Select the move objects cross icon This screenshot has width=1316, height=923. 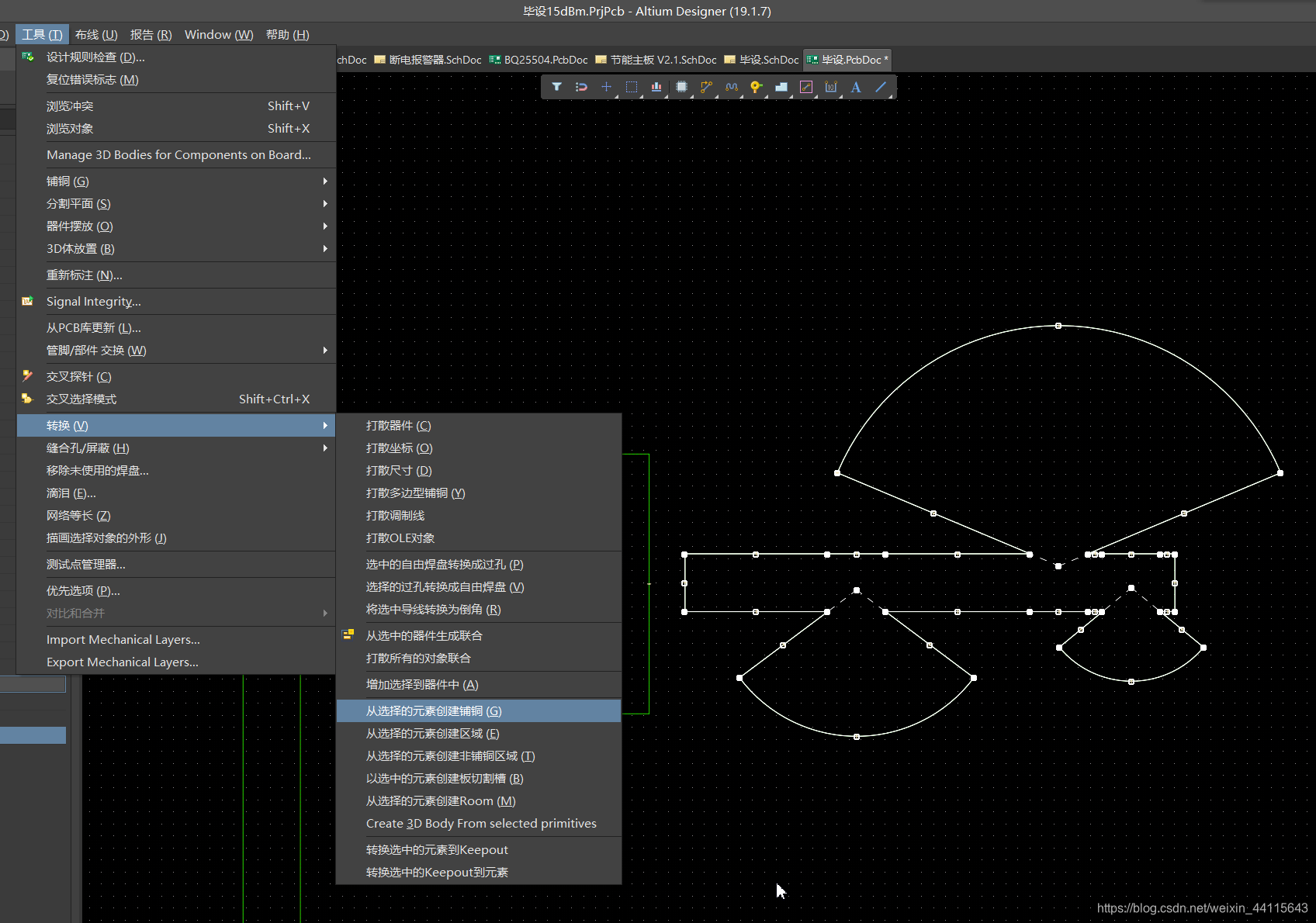606,87
